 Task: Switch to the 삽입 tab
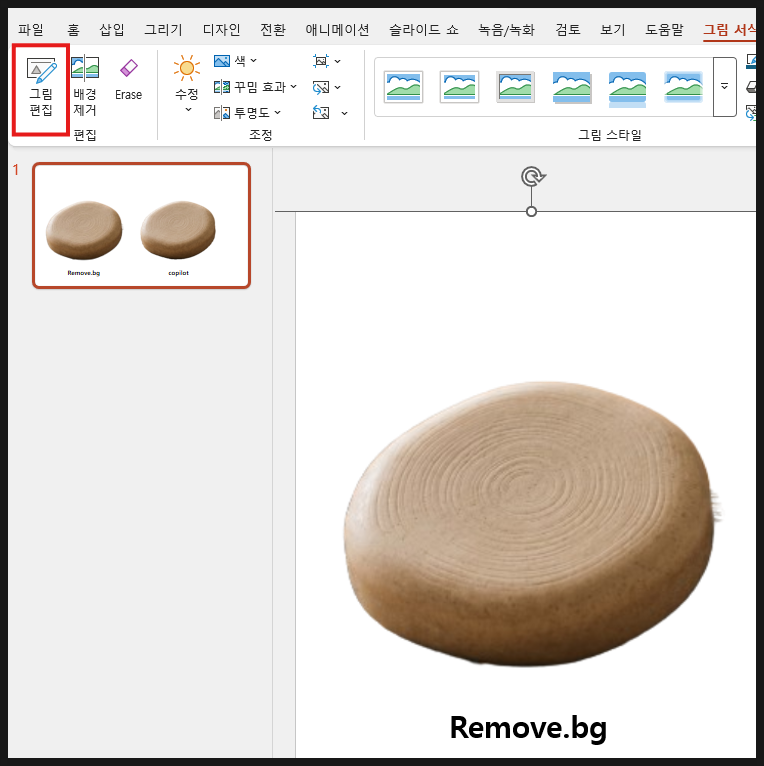(112, 30)
